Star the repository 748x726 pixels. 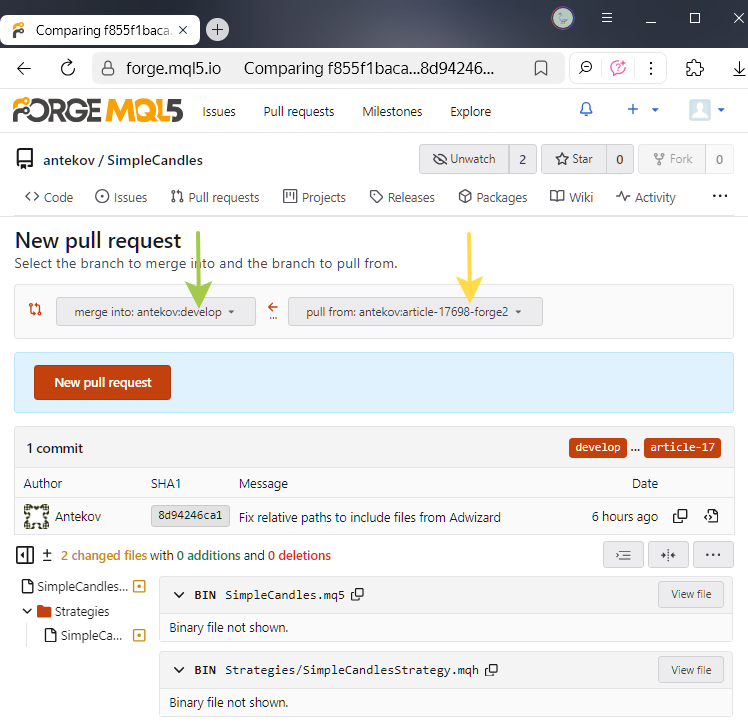(x=574, y=159)
